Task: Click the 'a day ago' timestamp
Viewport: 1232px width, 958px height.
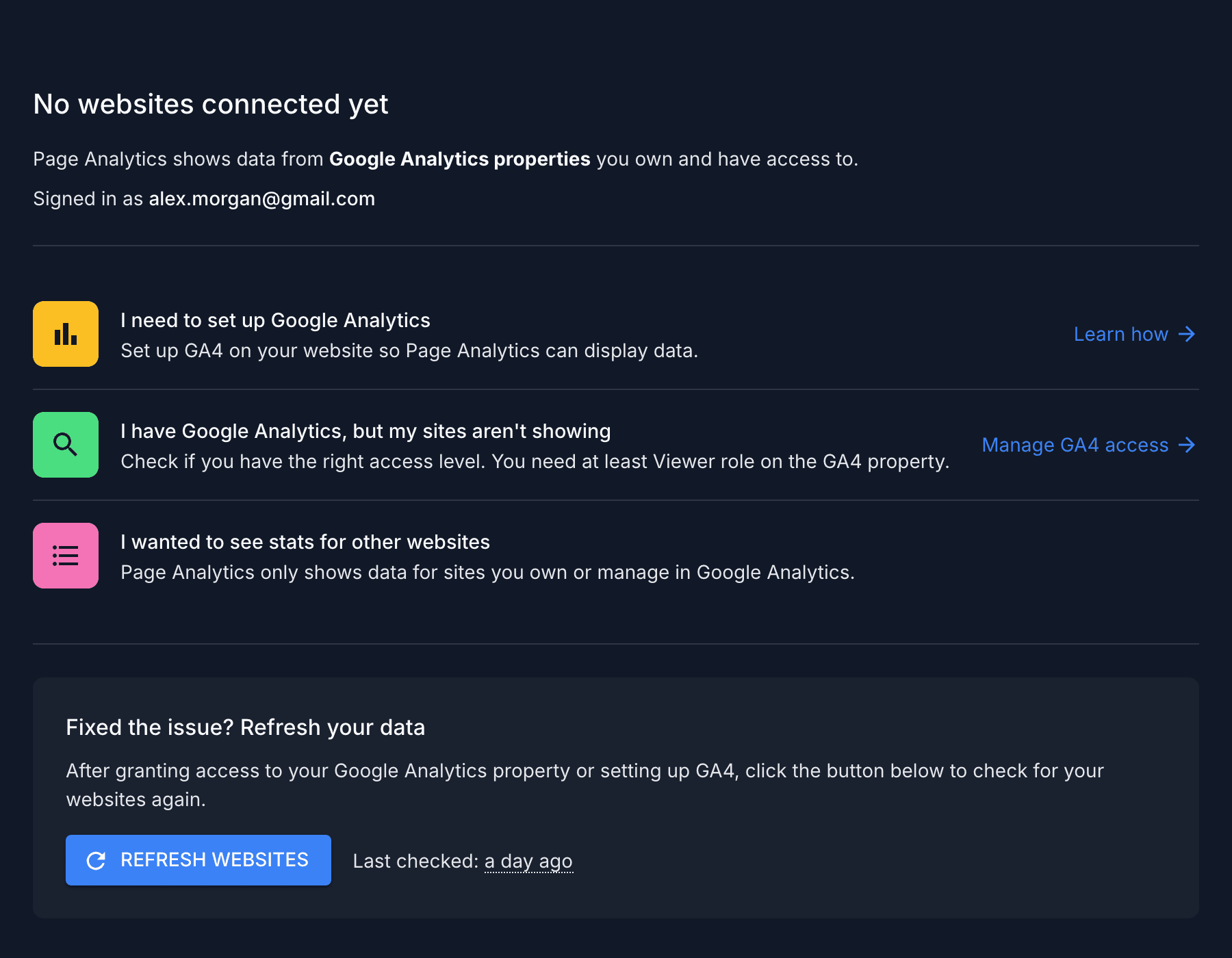Action: tap(528, 861)
